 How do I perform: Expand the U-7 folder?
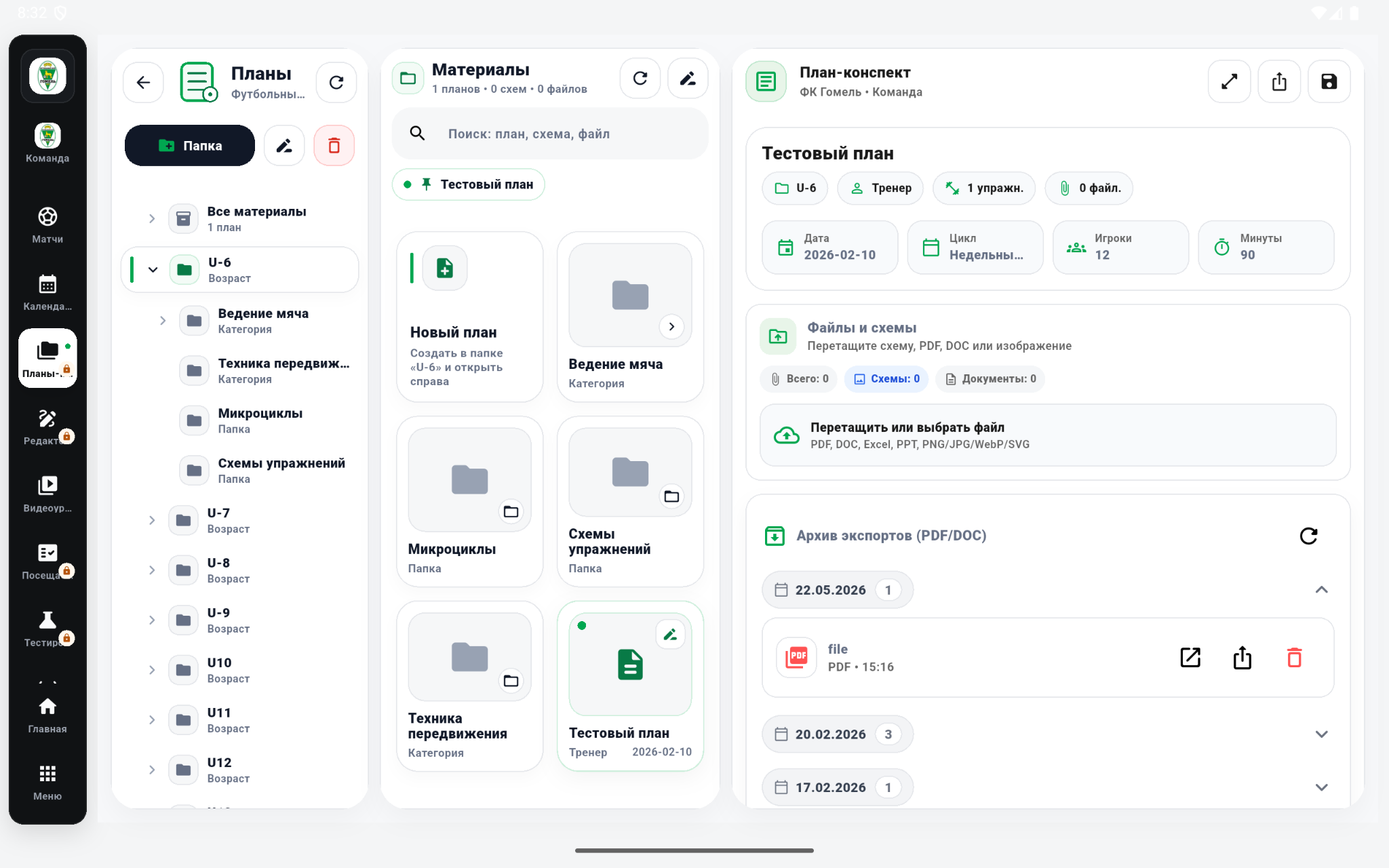click(x=152, y=520)
